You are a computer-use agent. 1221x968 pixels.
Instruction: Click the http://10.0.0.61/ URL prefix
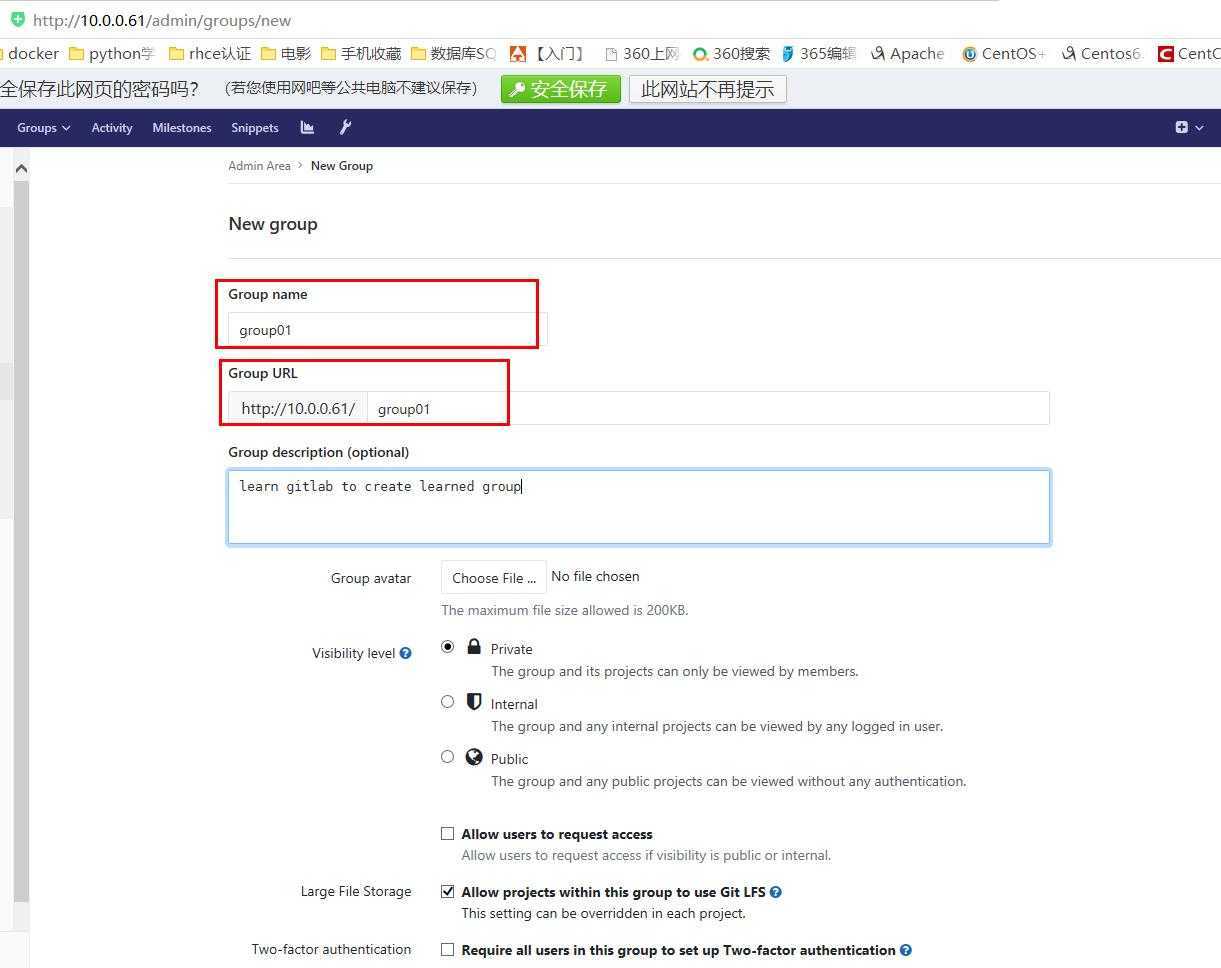click(x=298, y=408)
